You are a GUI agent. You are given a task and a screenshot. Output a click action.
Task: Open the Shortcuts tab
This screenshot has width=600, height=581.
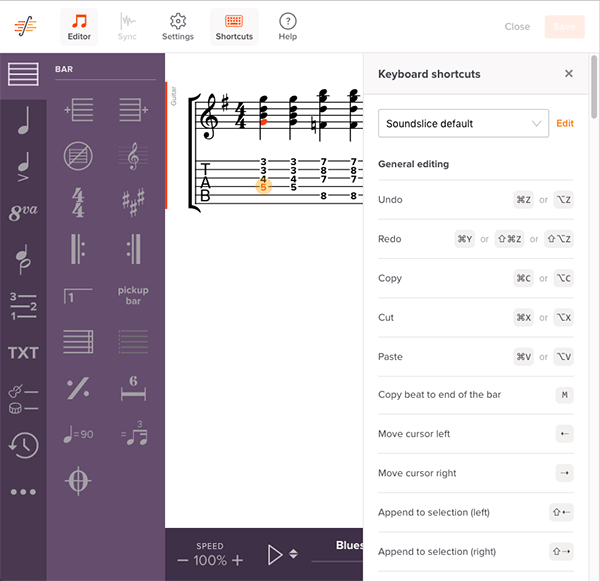click(234, 27)
